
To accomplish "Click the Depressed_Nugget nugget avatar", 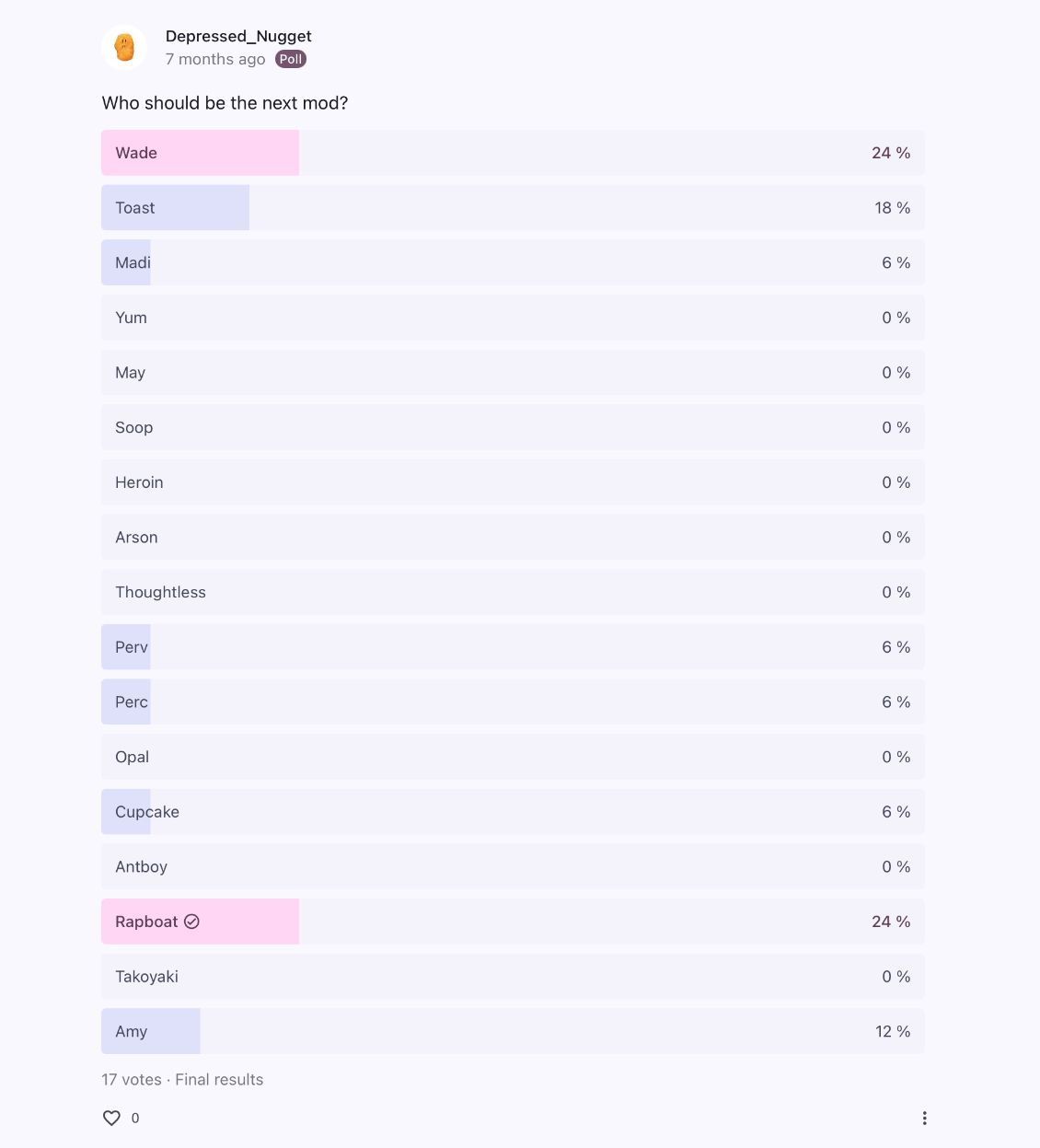I will 124,47.
